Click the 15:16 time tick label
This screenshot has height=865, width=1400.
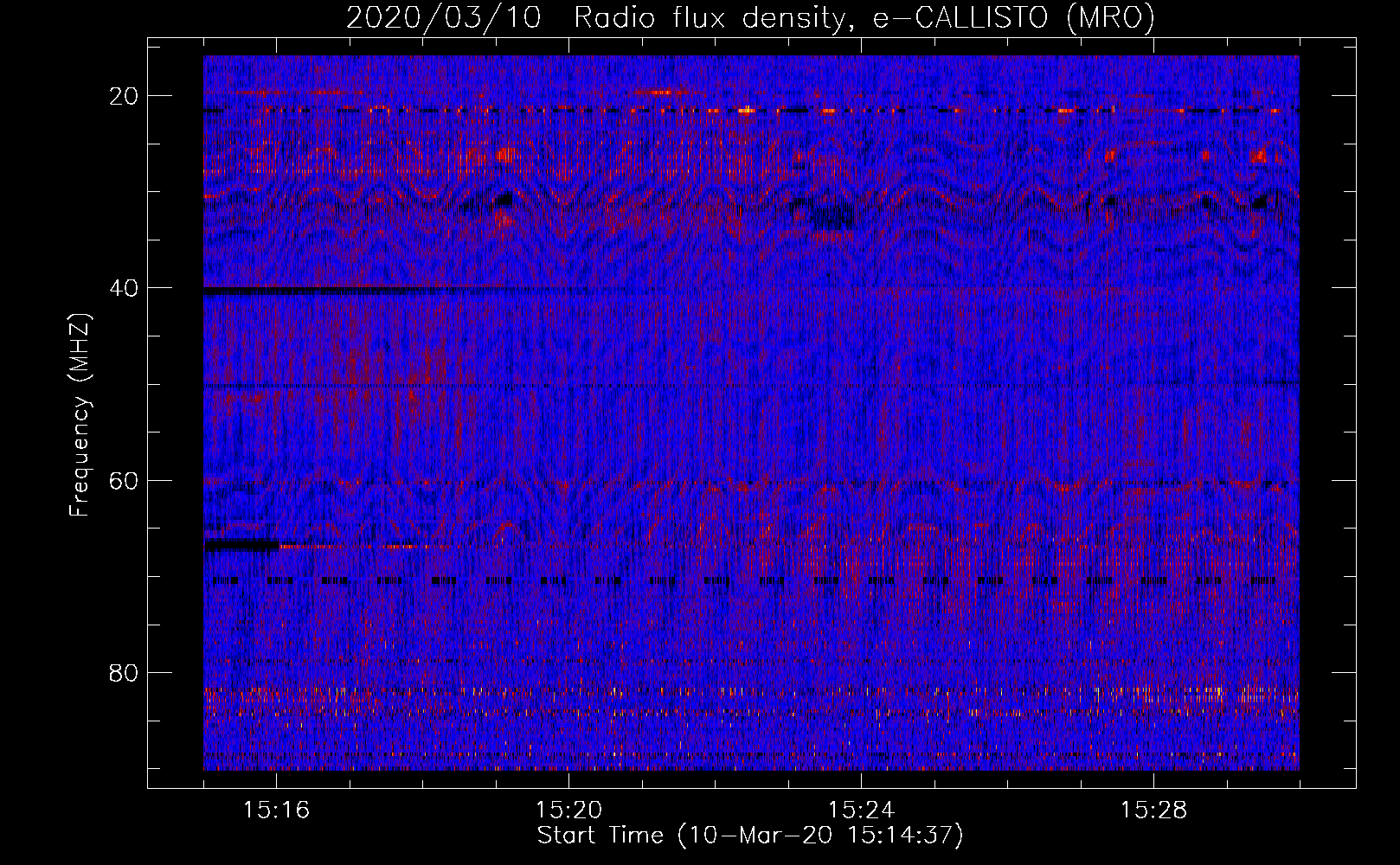pyautogui.click(x=277, y=810)
